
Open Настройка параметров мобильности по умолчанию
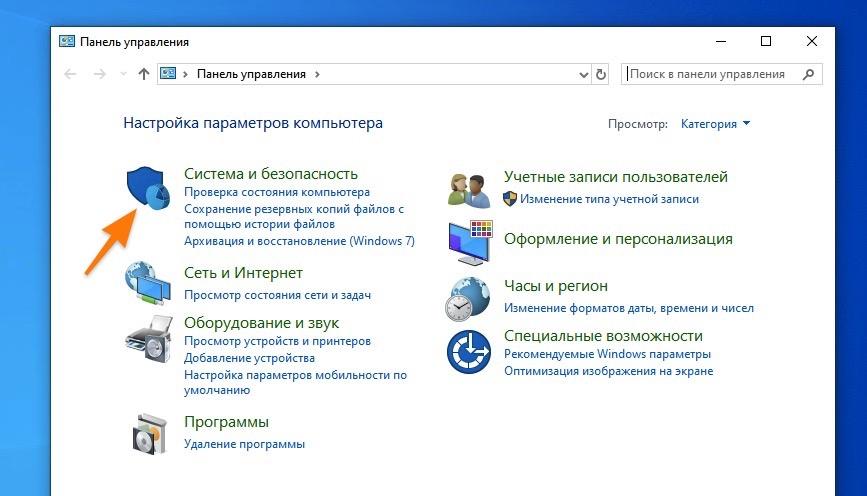coord(295,382)
